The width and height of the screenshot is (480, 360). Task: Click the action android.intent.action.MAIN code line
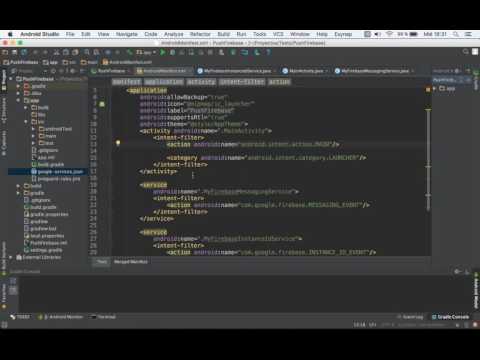tap(253, 145)
